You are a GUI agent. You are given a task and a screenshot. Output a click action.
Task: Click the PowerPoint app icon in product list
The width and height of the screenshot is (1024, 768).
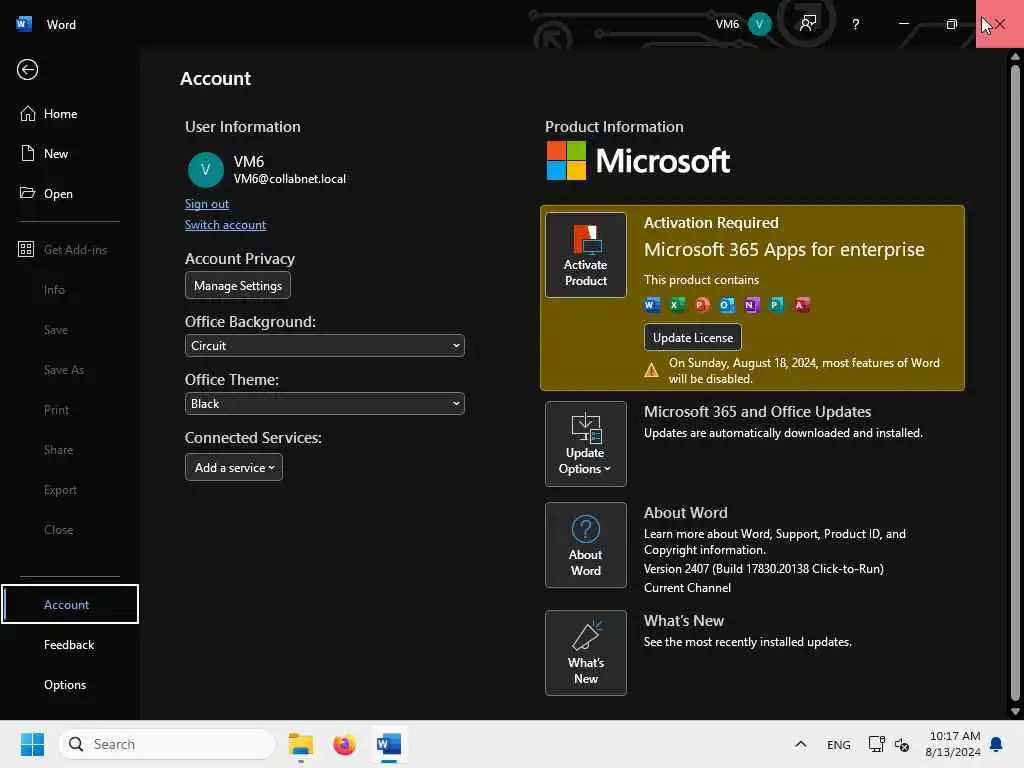pyautogui.click(x=702, y=304)
